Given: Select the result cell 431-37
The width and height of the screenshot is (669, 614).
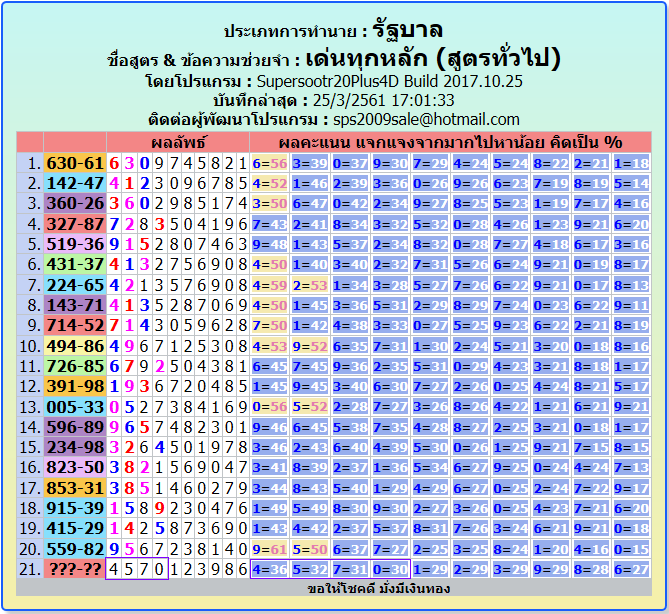Looking at the screenshot, I should click(x=75, y=265).
